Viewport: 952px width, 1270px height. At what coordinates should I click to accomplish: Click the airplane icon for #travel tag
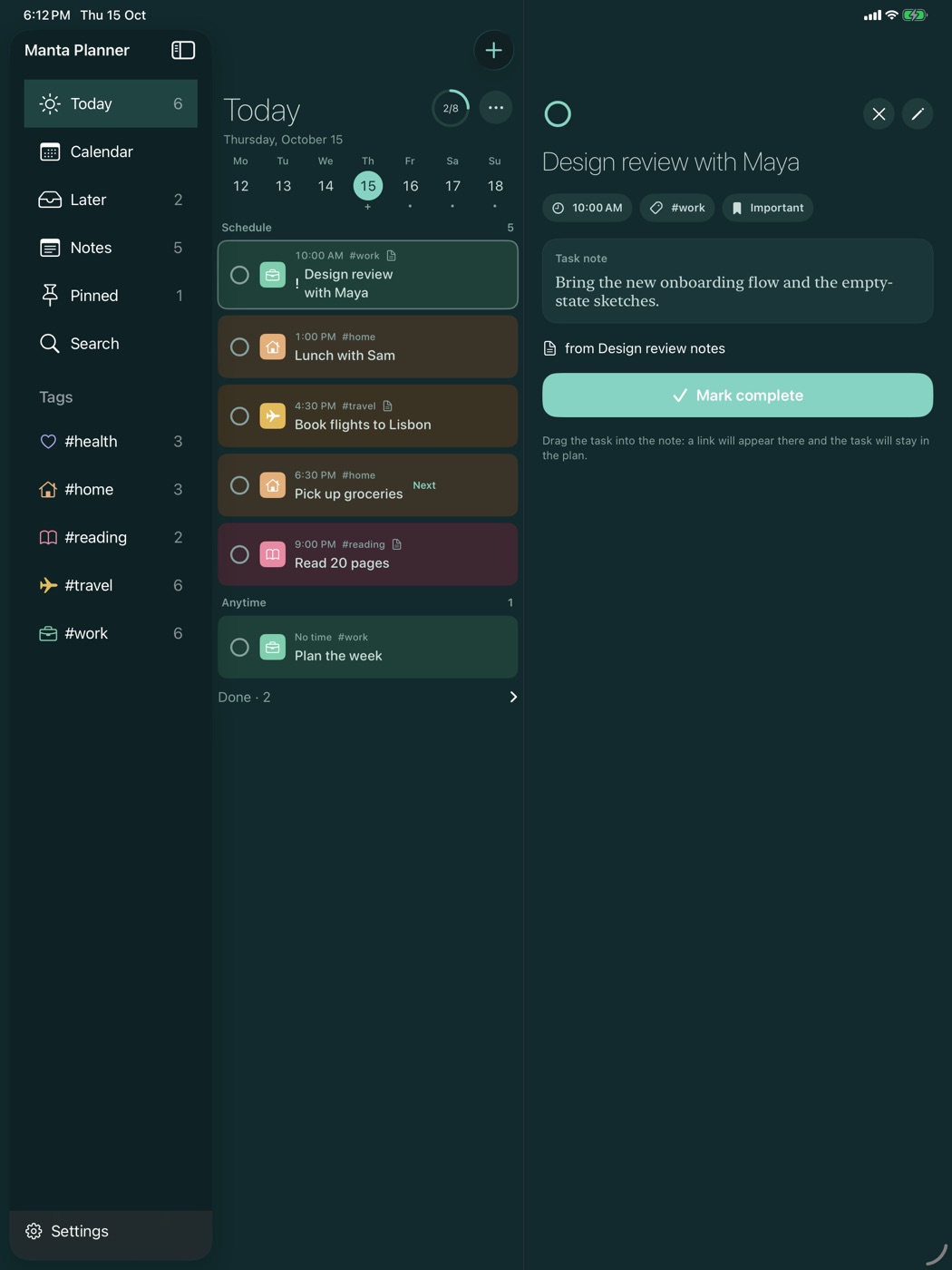click(x=48, y=585)
